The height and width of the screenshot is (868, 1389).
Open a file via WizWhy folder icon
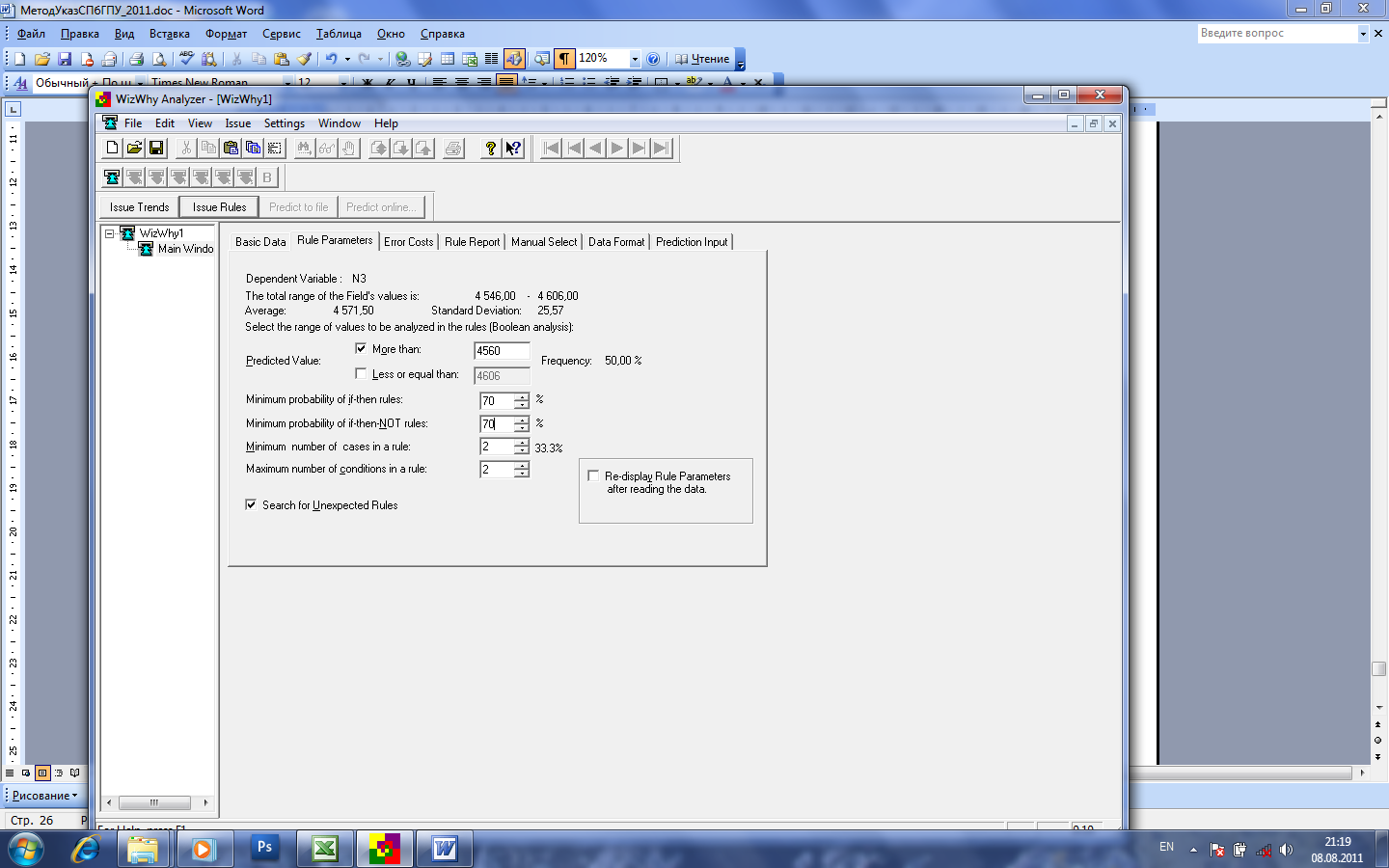tap(134, 148)
